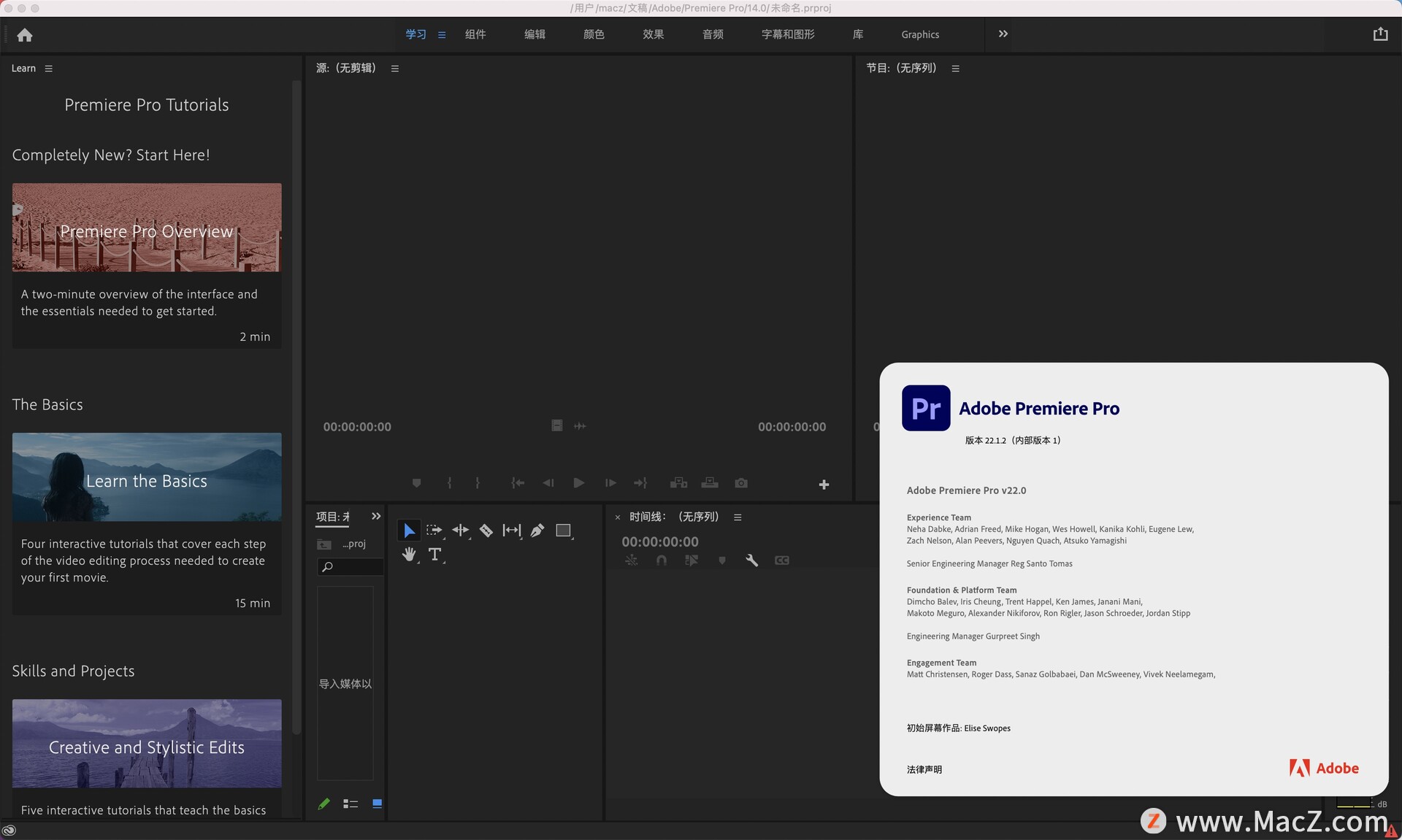Click the camera snapshot icon
Screen dimensions: 1402x840
coord(740,482)
